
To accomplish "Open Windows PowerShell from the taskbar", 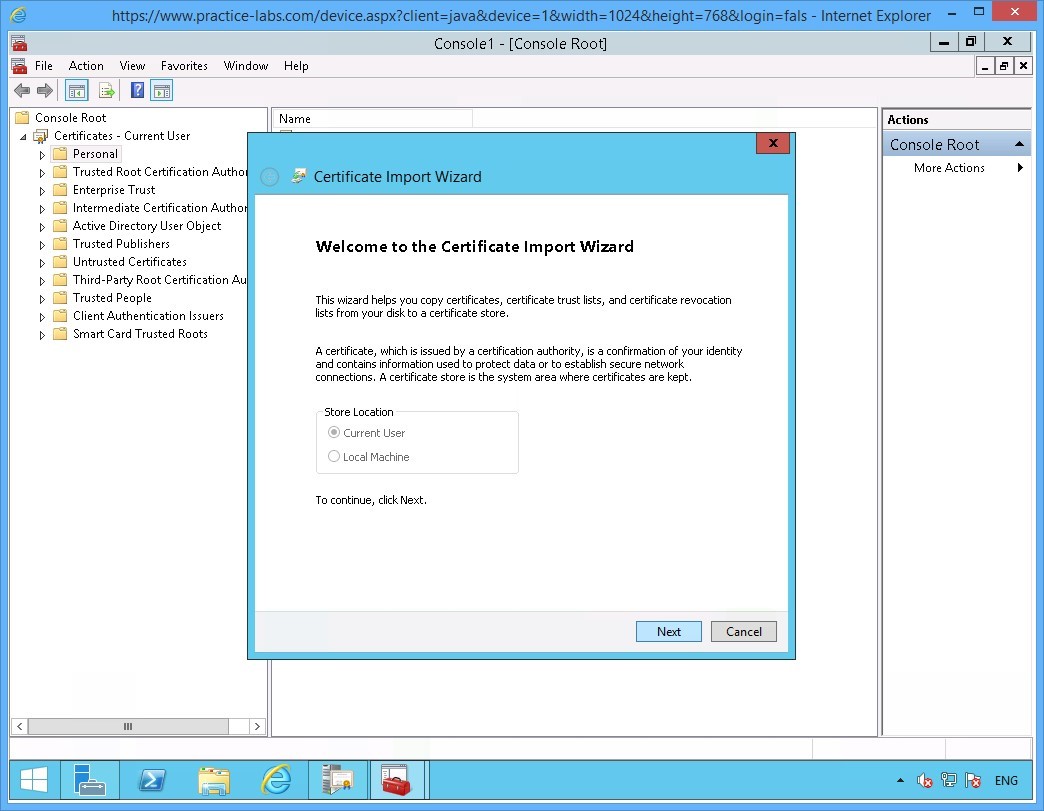I will click(x=152, y=780).
